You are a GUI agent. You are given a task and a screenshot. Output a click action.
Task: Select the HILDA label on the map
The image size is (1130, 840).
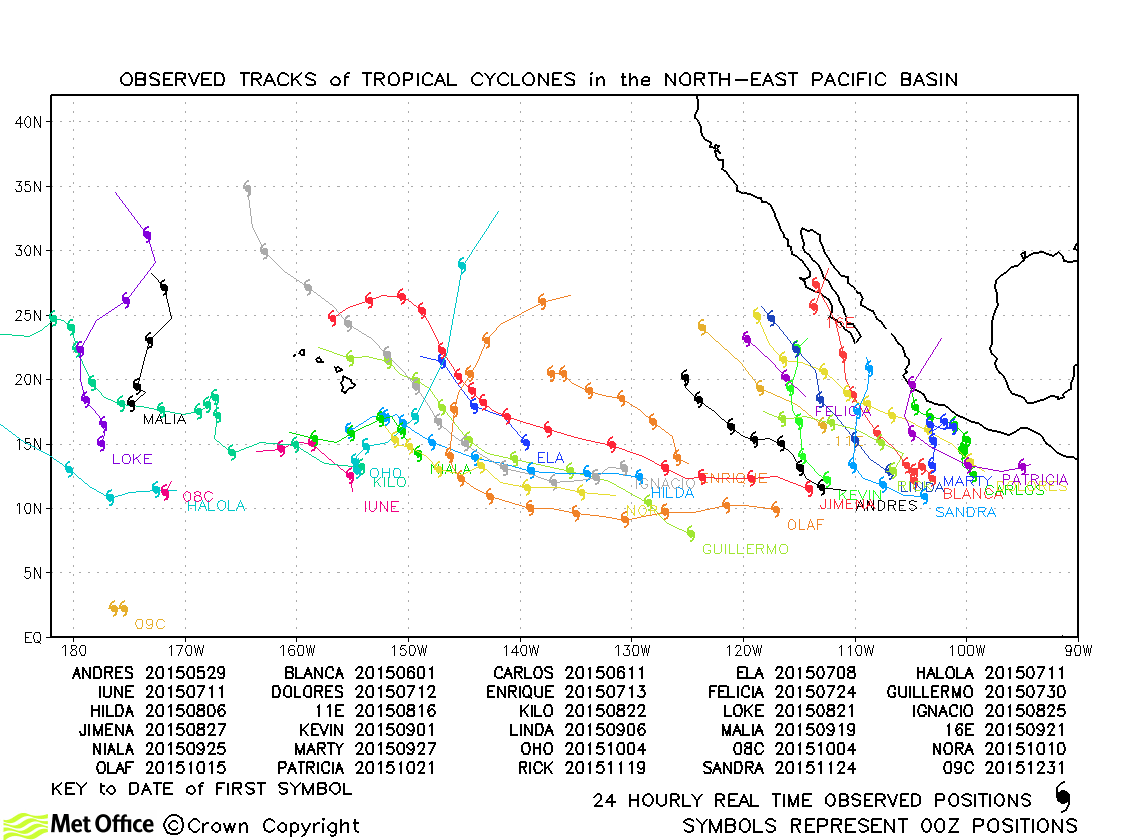pos(672,493)
